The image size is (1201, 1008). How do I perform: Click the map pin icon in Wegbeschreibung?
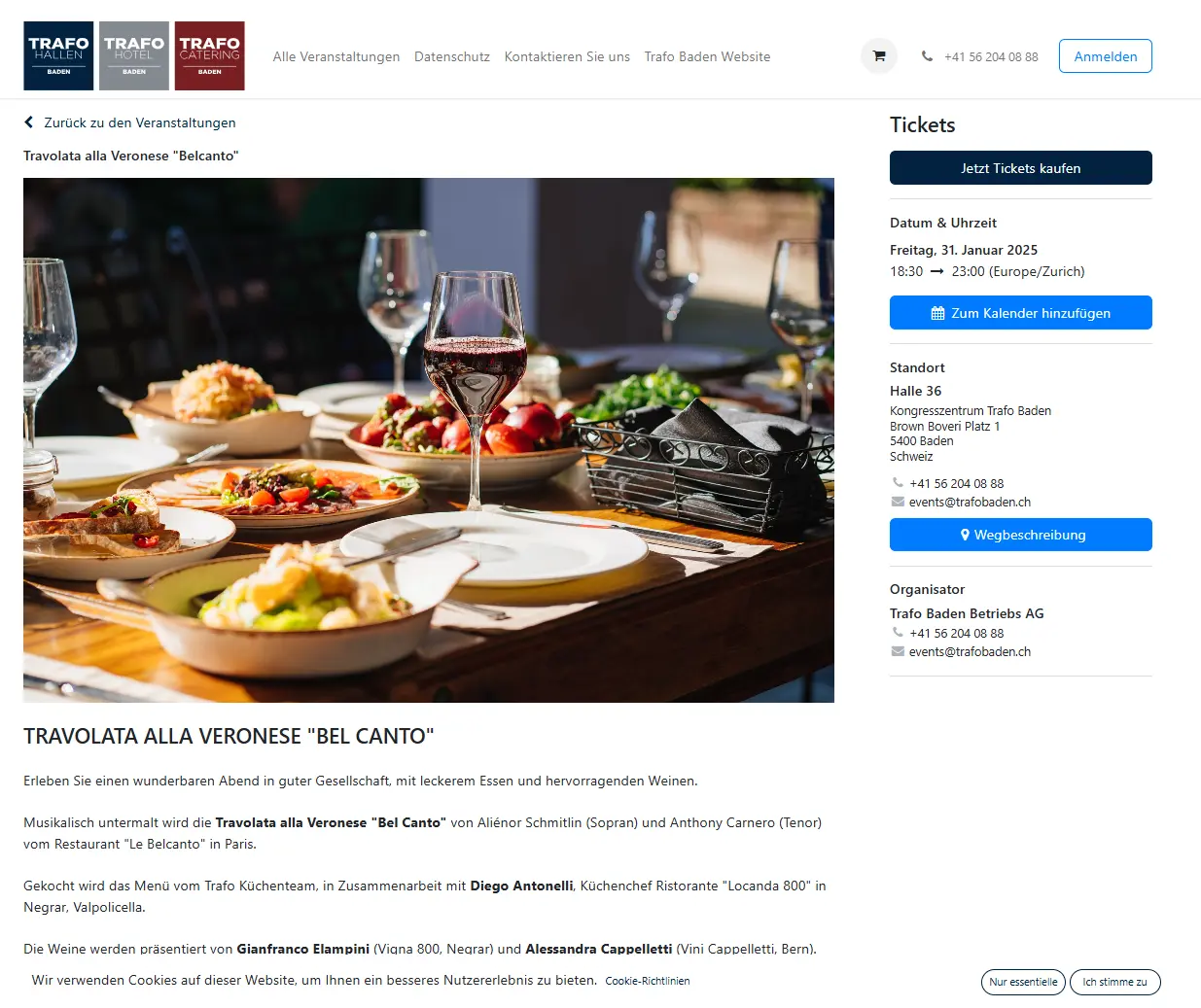(x=965, y=535)
